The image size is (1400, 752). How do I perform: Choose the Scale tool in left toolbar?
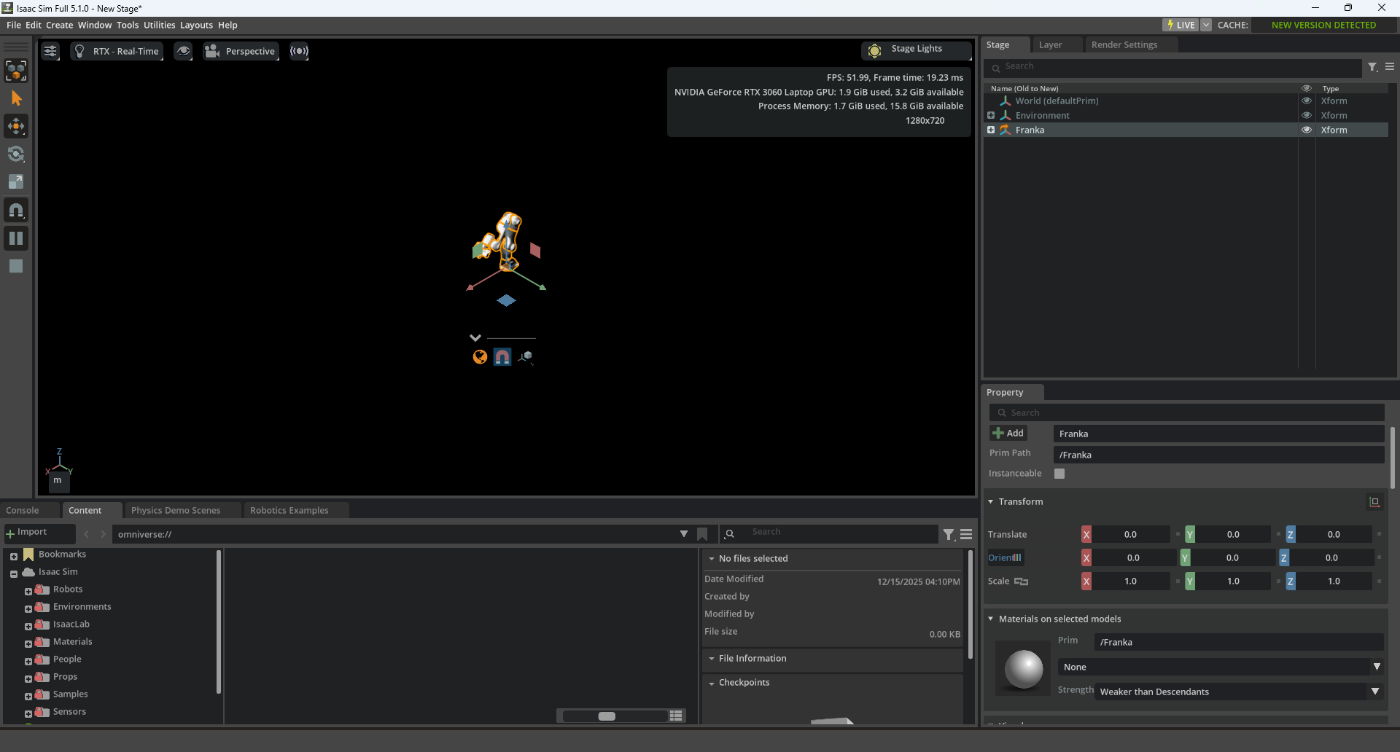pyautogui.click(x=16, y=182)
